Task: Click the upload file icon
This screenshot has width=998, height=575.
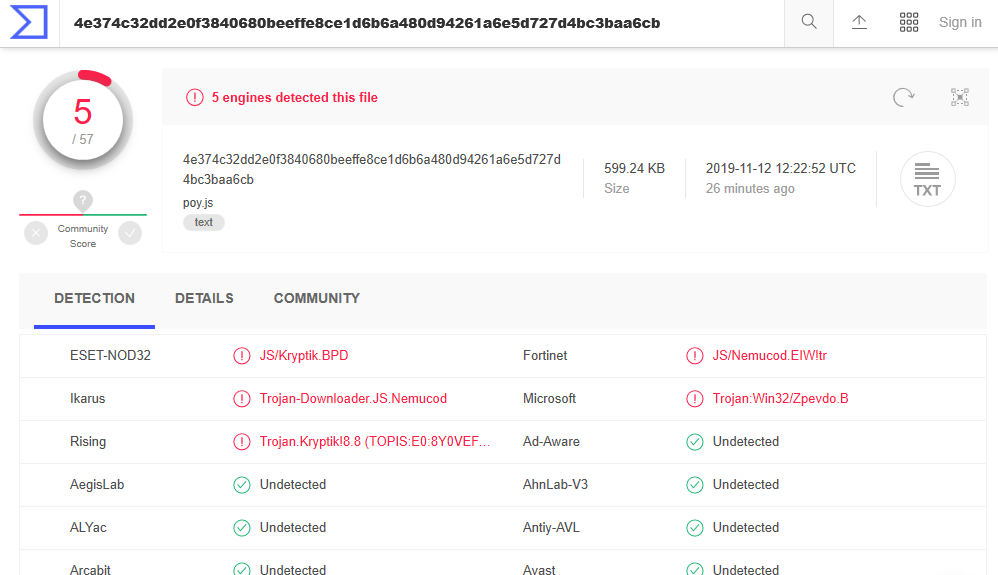Action: (859, 22)
